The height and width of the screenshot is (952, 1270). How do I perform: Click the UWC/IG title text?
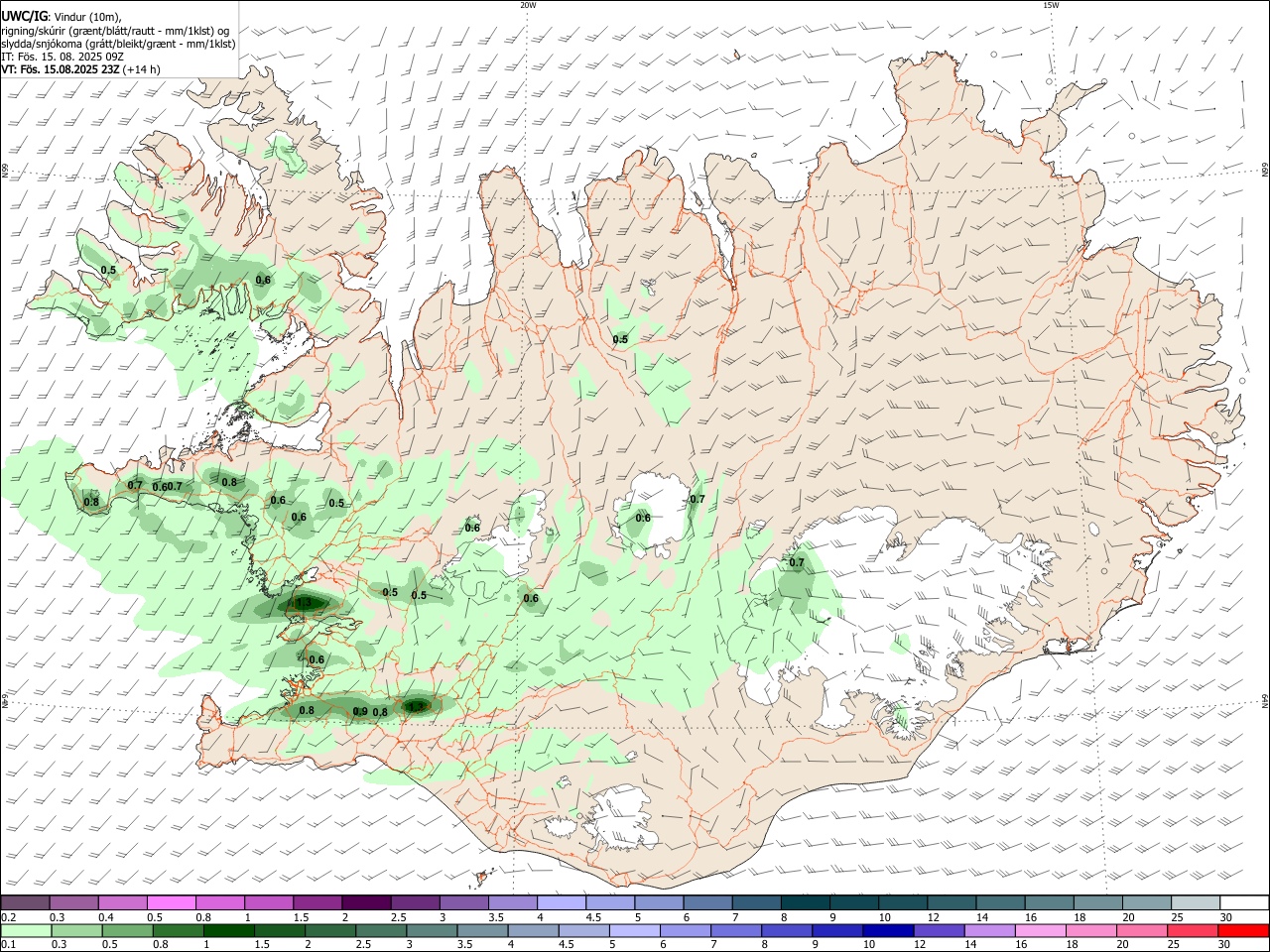(x=24, y=16)
